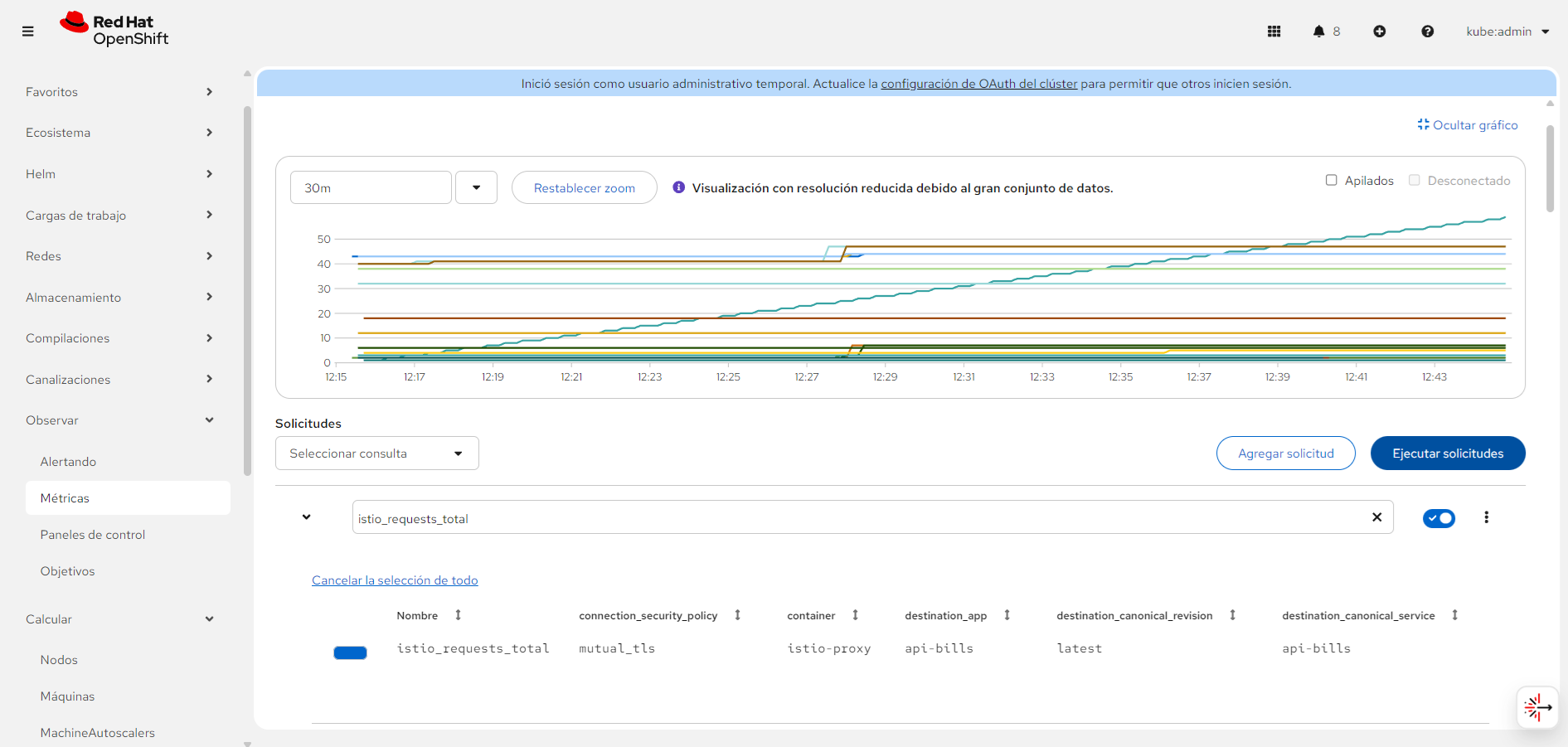Click the plus import icon
Viewport: 1568px width, 747px height.
coord(1379,32)
